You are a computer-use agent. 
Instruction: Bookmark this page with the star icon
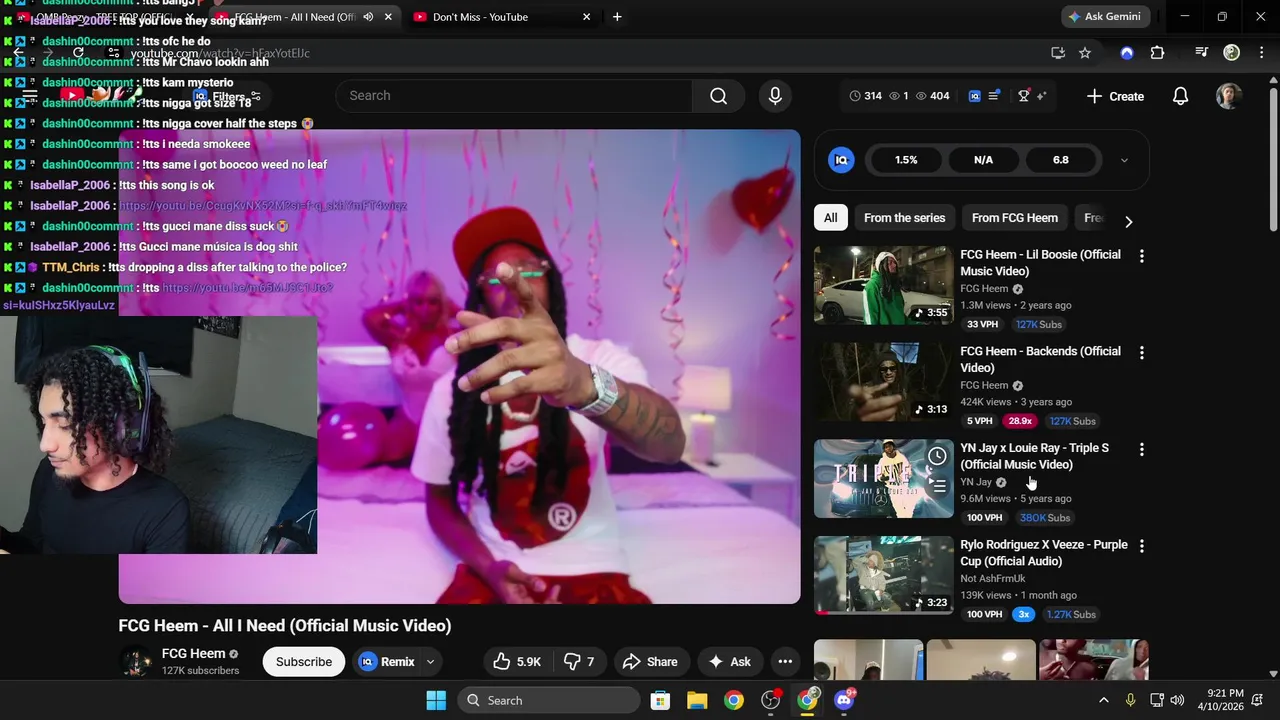pyautogui.click(x=1085, y=53)
